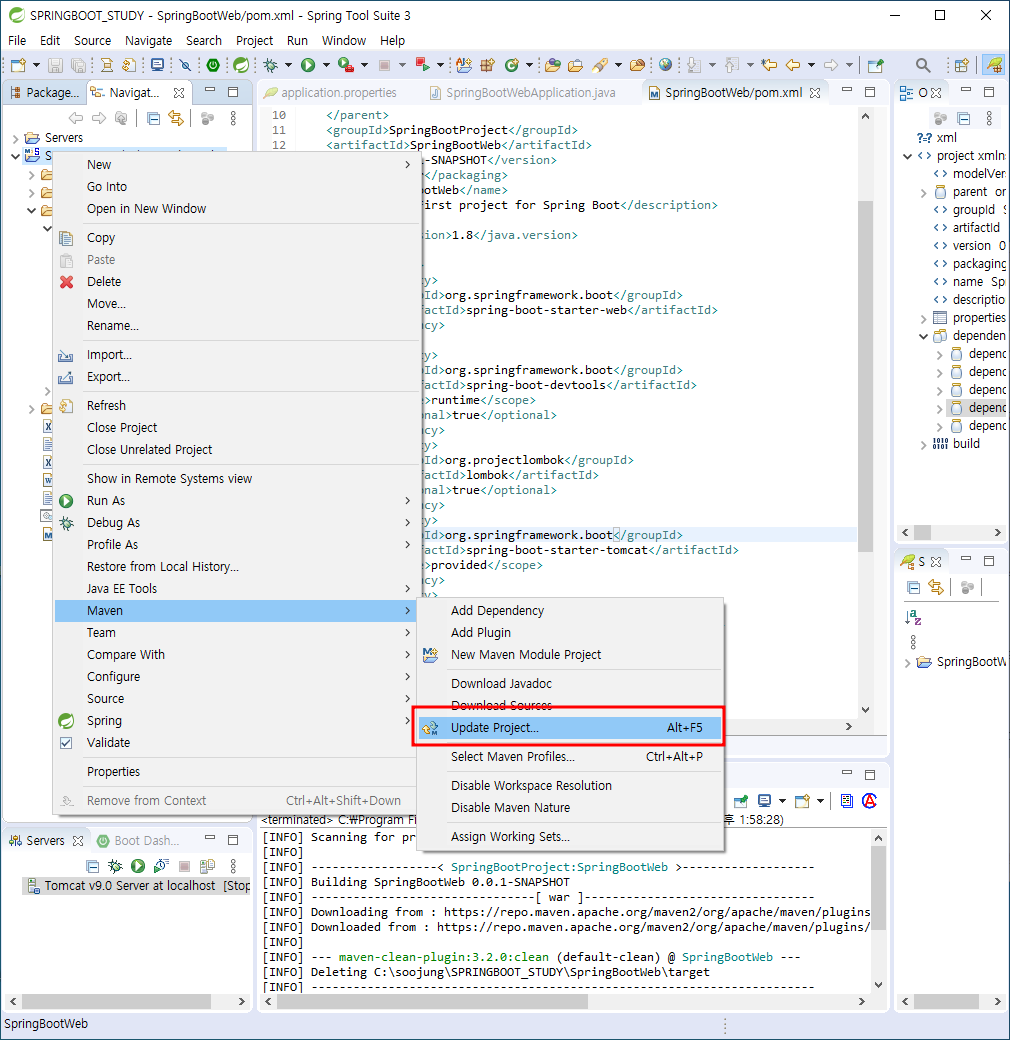Collapse All in the Outline view
Viewport: 1010px width, 1040px height.
[964, 119]
